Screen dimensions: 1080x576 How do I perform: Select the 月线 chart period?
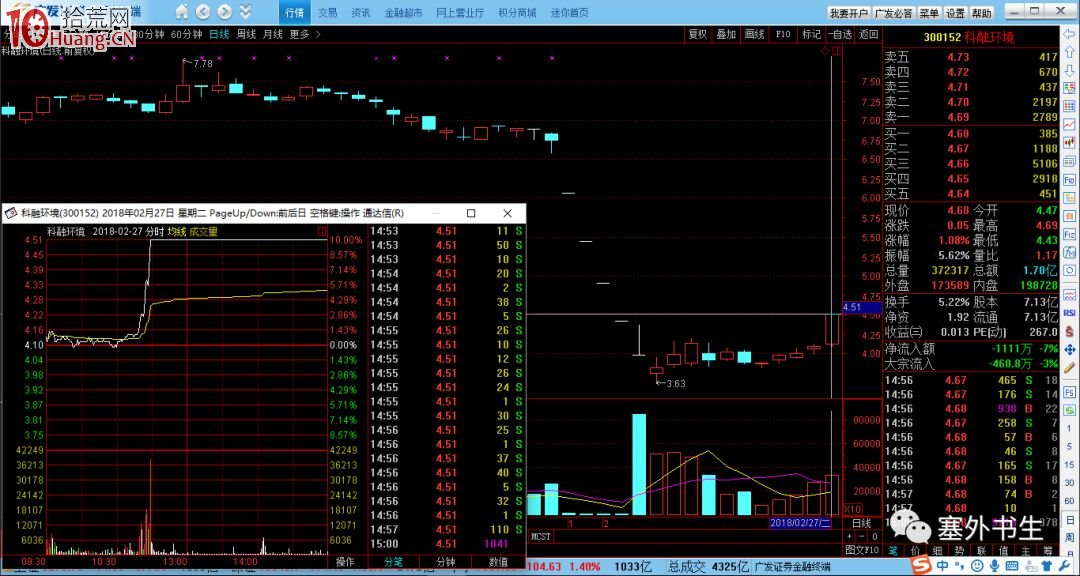273,34
